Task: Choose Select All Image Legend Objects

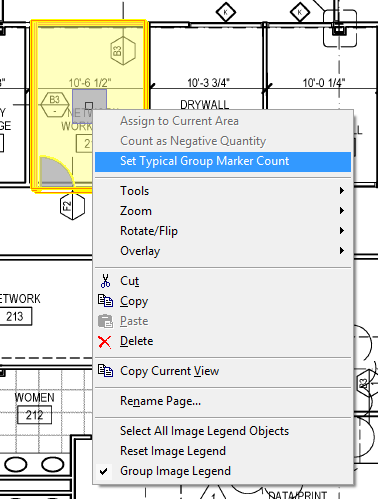Action: [223, 431]
